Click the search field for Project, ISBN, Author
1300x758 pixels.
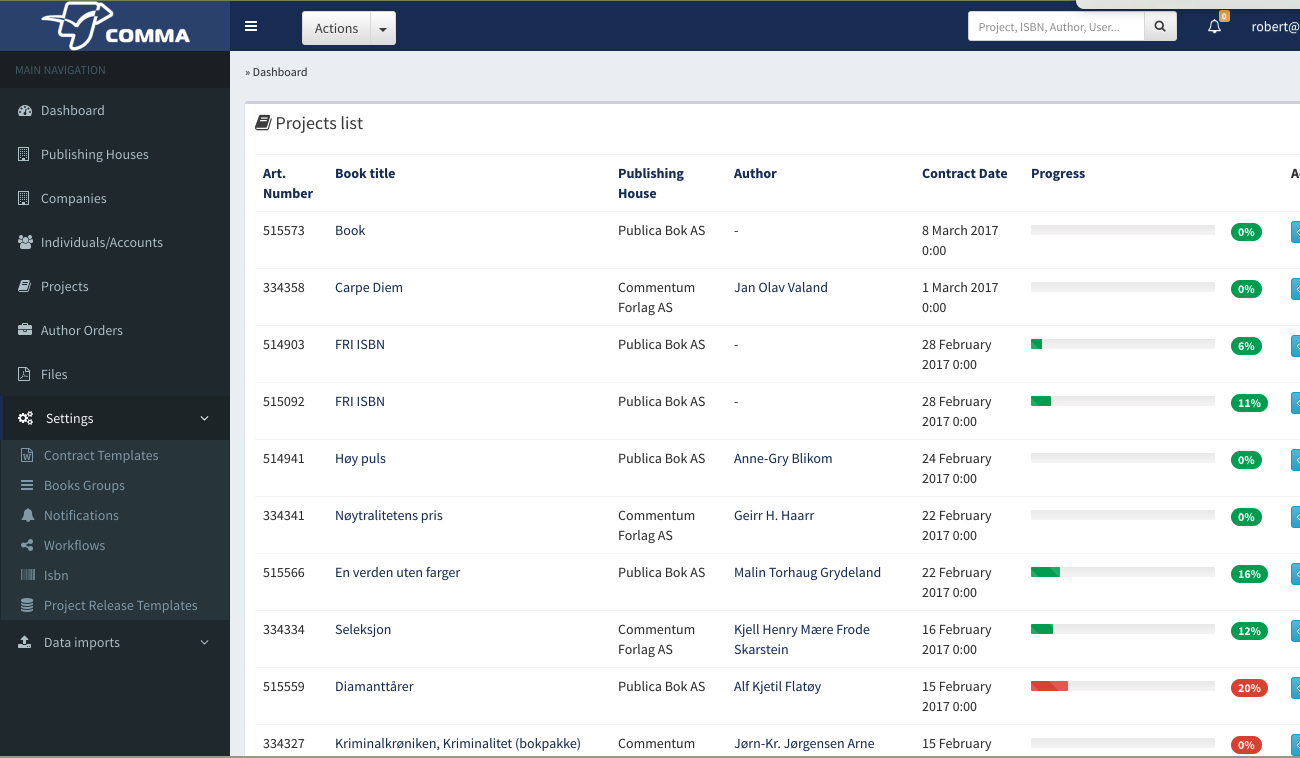pyautogui.click(x=1056, y=27)
